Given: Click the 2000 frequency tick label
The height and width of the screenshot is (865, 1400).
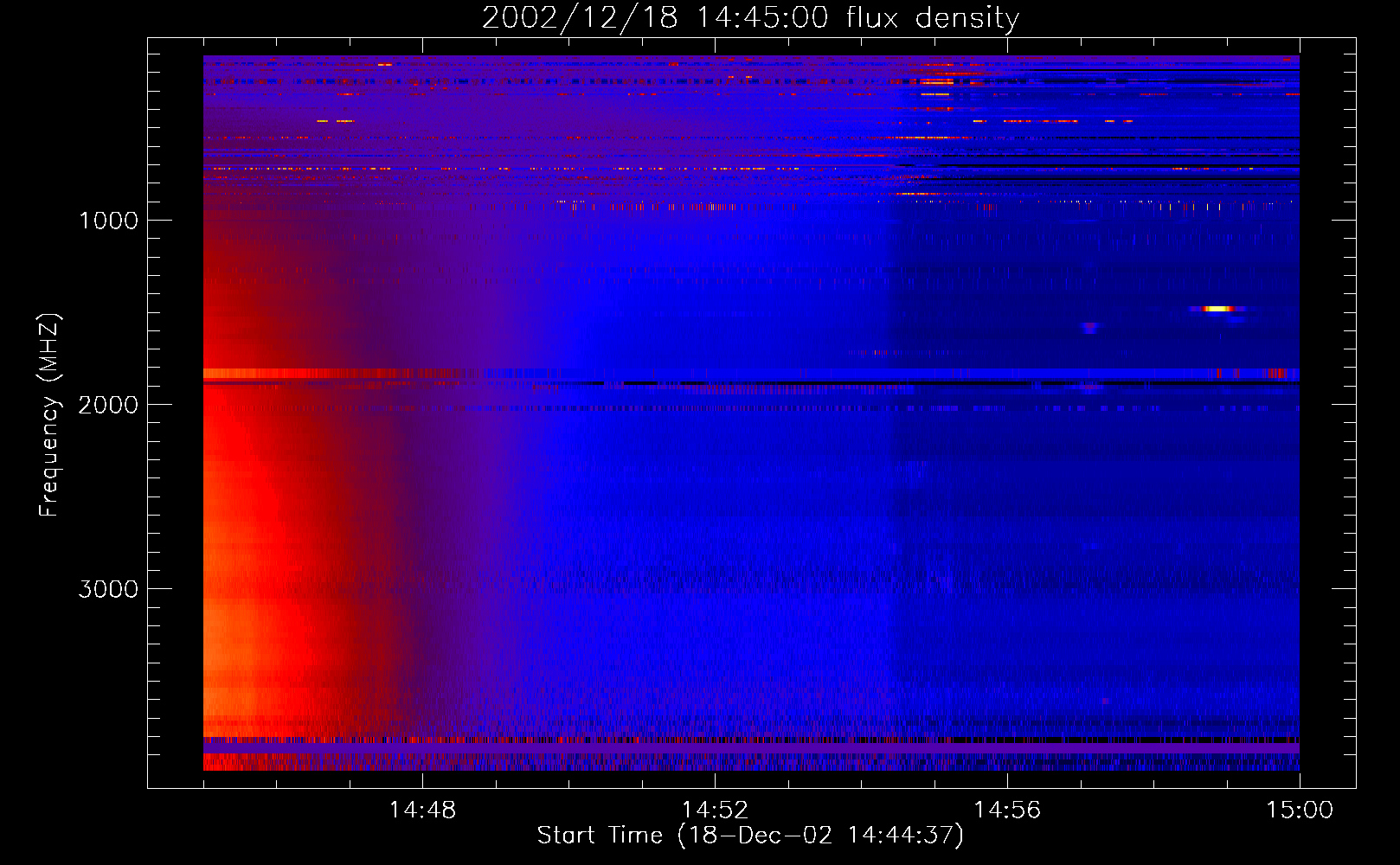Looking at the screenshot, I should point(108,405).
